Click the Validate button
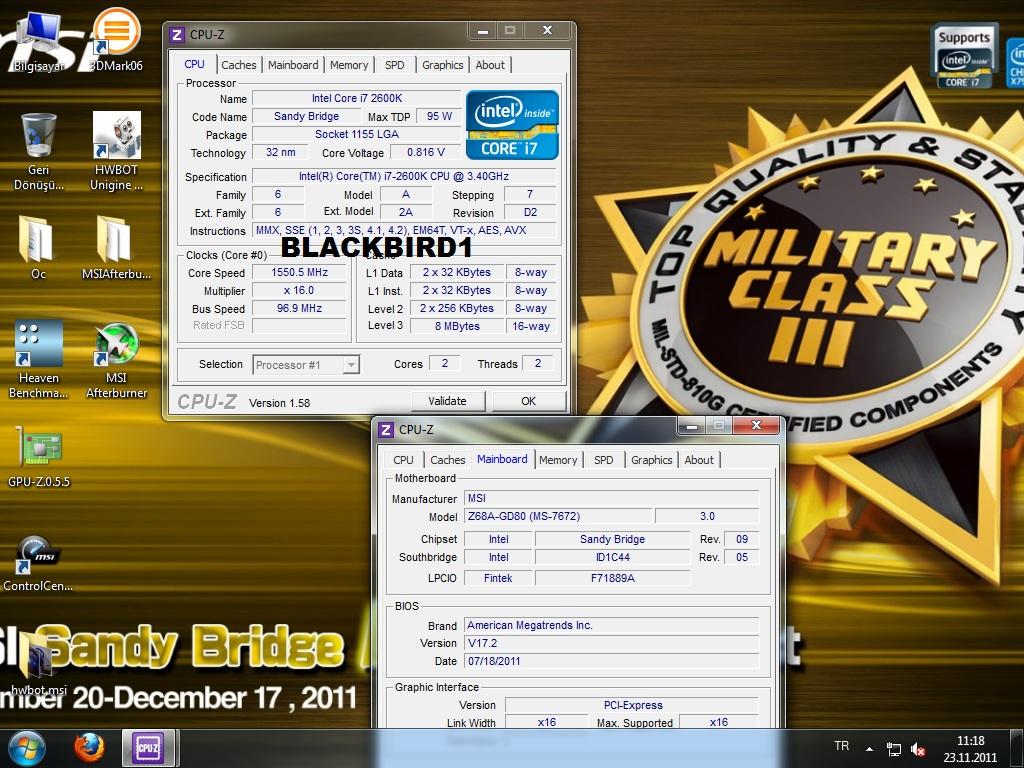 tap(447, 401)
